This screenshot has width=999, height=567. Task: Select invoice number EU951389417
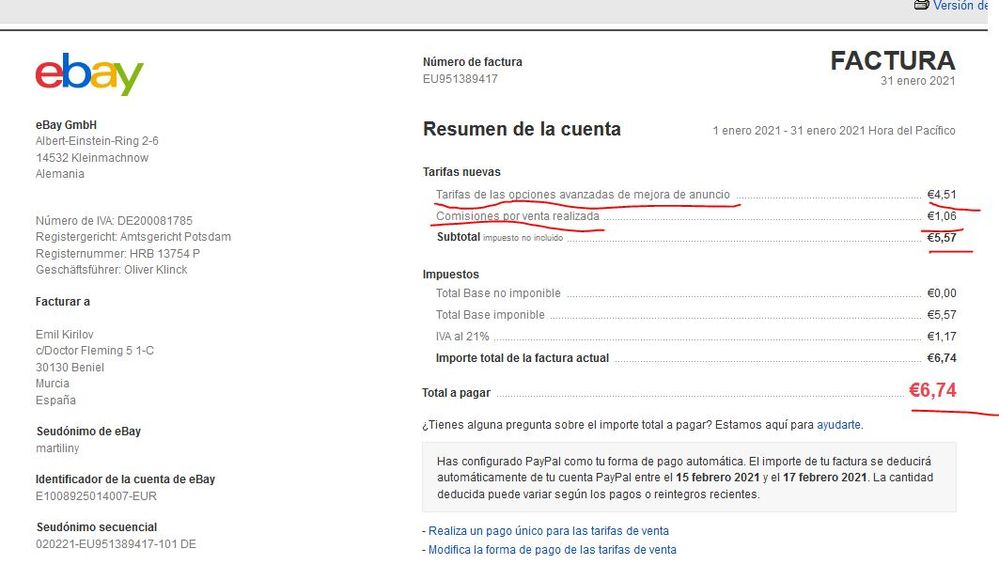click(460, 79)
